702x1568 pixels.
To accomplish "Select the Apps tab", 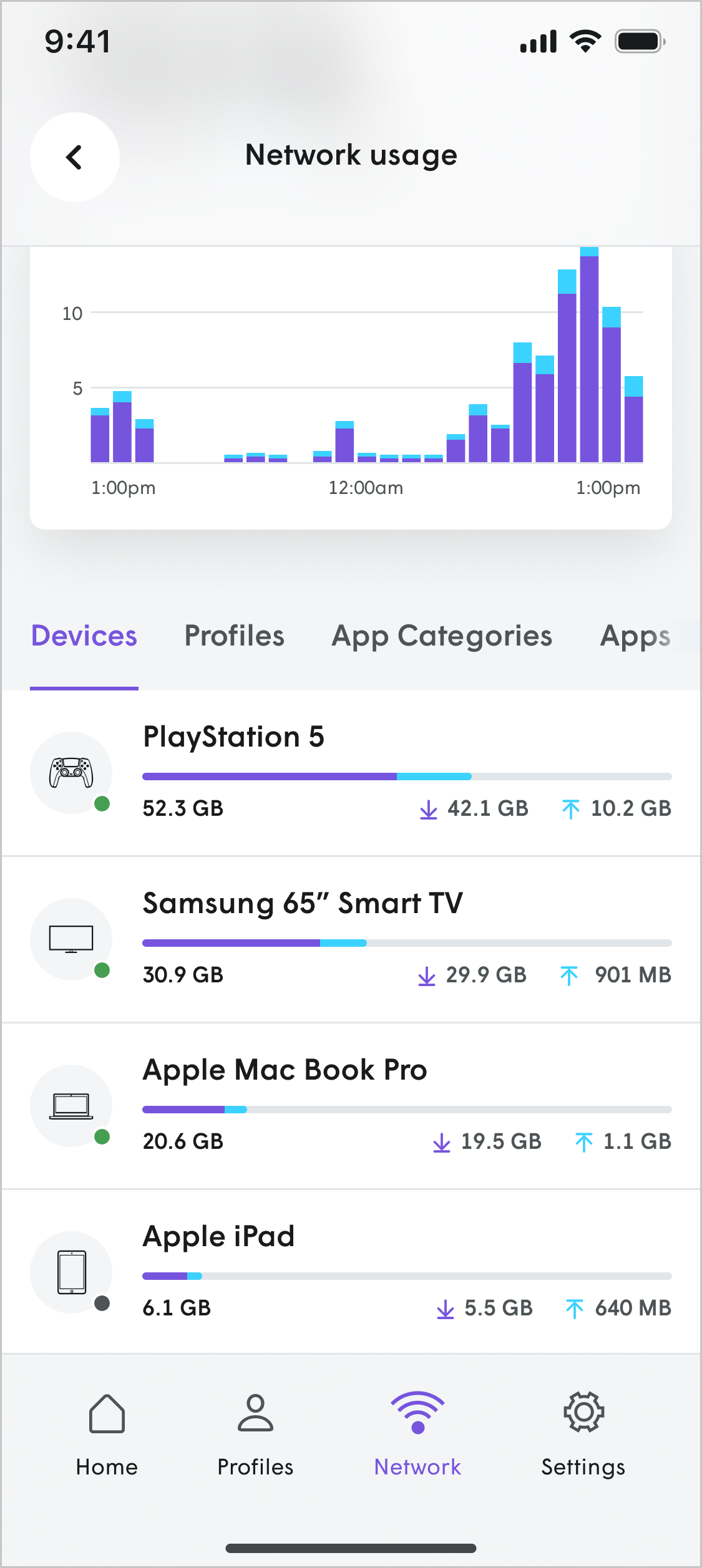I will click(x=635, y=636).
